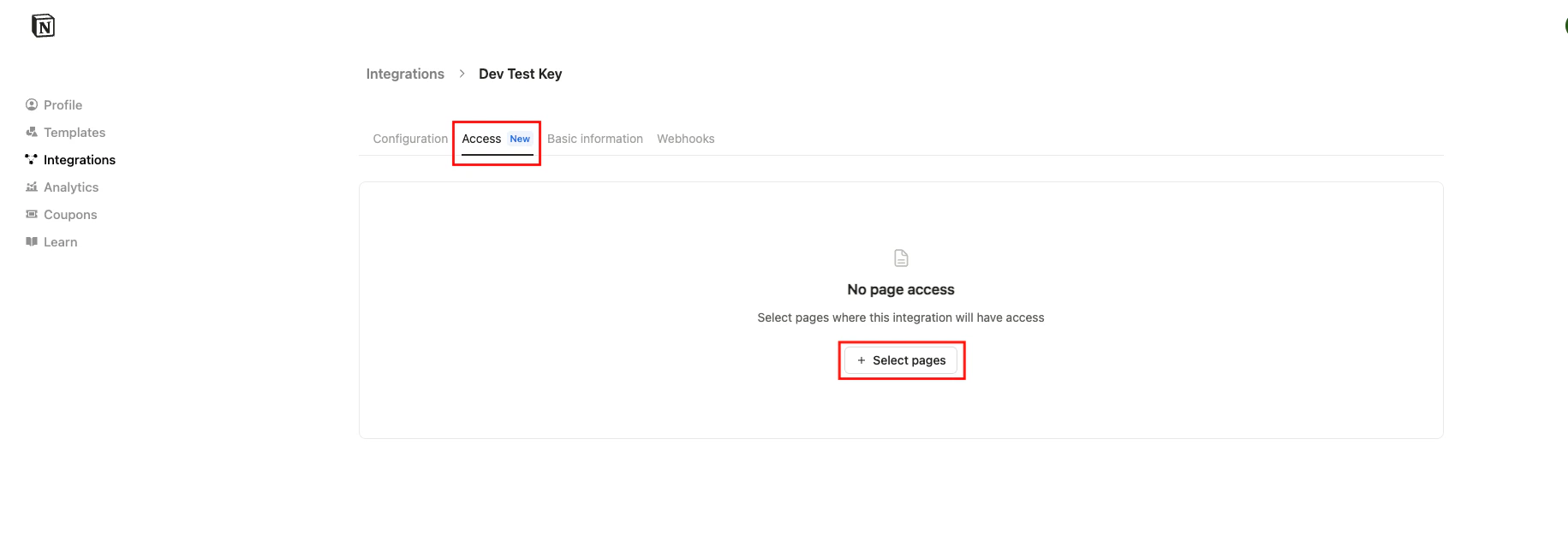
Task: Select the Learn book icon
Action: click(31, 241)
